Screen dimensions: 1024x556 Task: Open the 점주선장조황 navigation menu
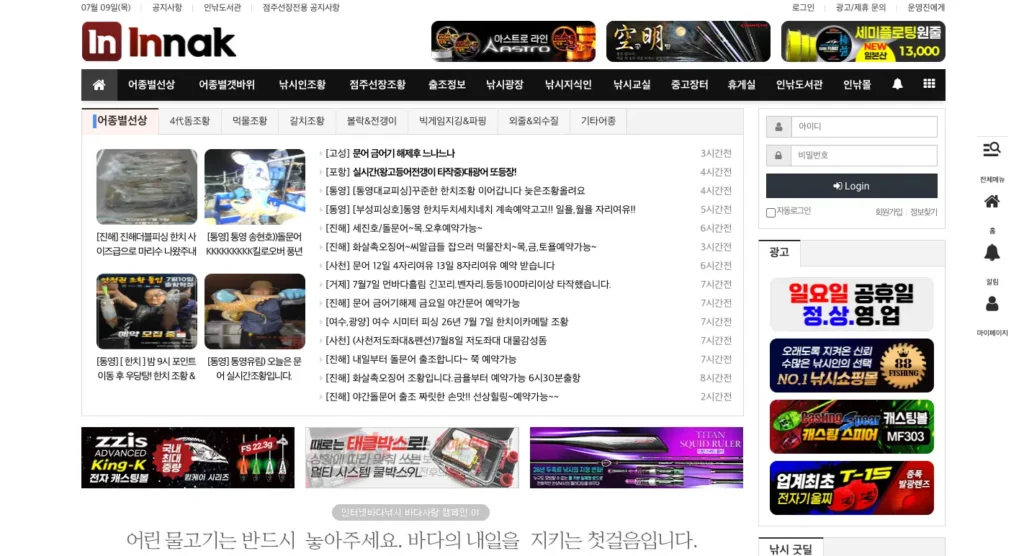(377, 85)
